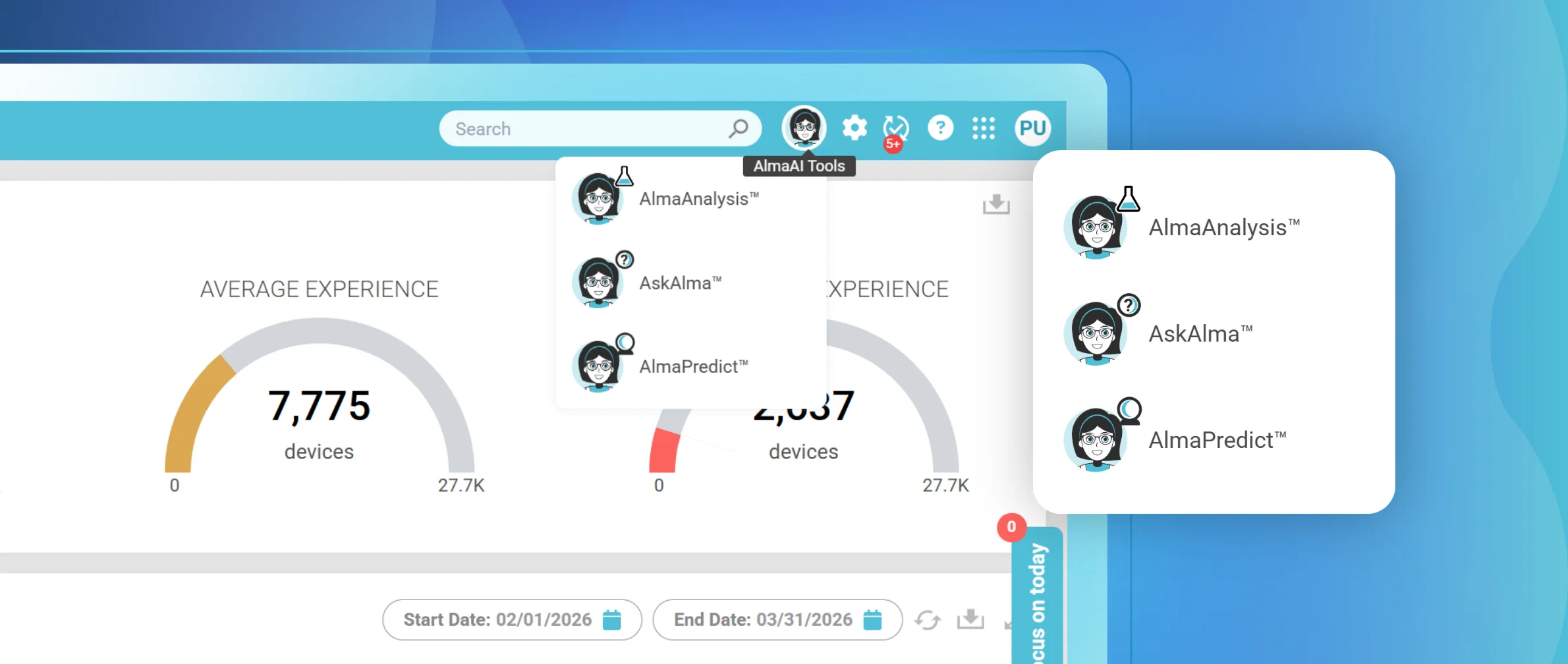Click the End Date calendar icon
1568x664 pixels.
coord(872,620)
